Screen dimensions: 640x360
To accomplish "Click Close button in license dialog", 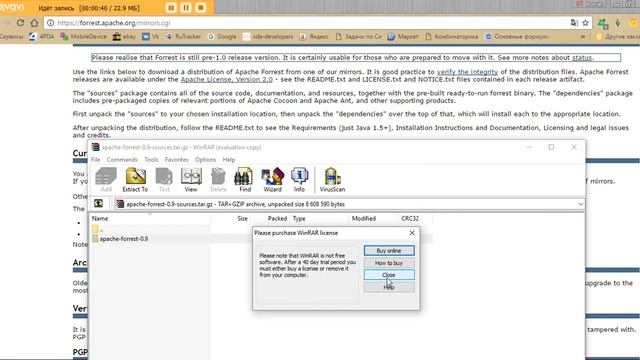I will 389,275.
